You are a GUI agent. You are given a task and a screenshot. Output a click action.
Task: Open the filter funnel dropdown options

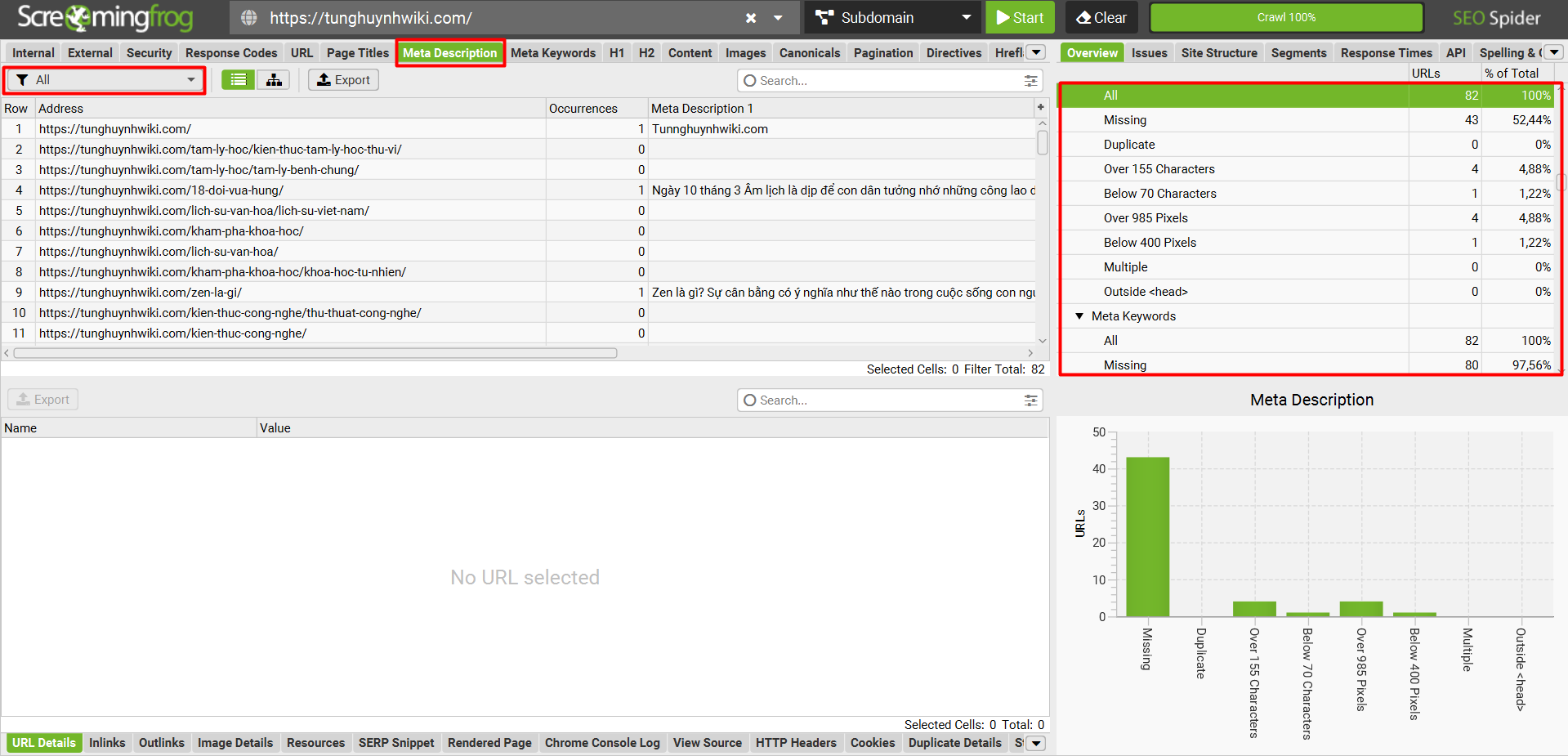click(x=20, y=79)
